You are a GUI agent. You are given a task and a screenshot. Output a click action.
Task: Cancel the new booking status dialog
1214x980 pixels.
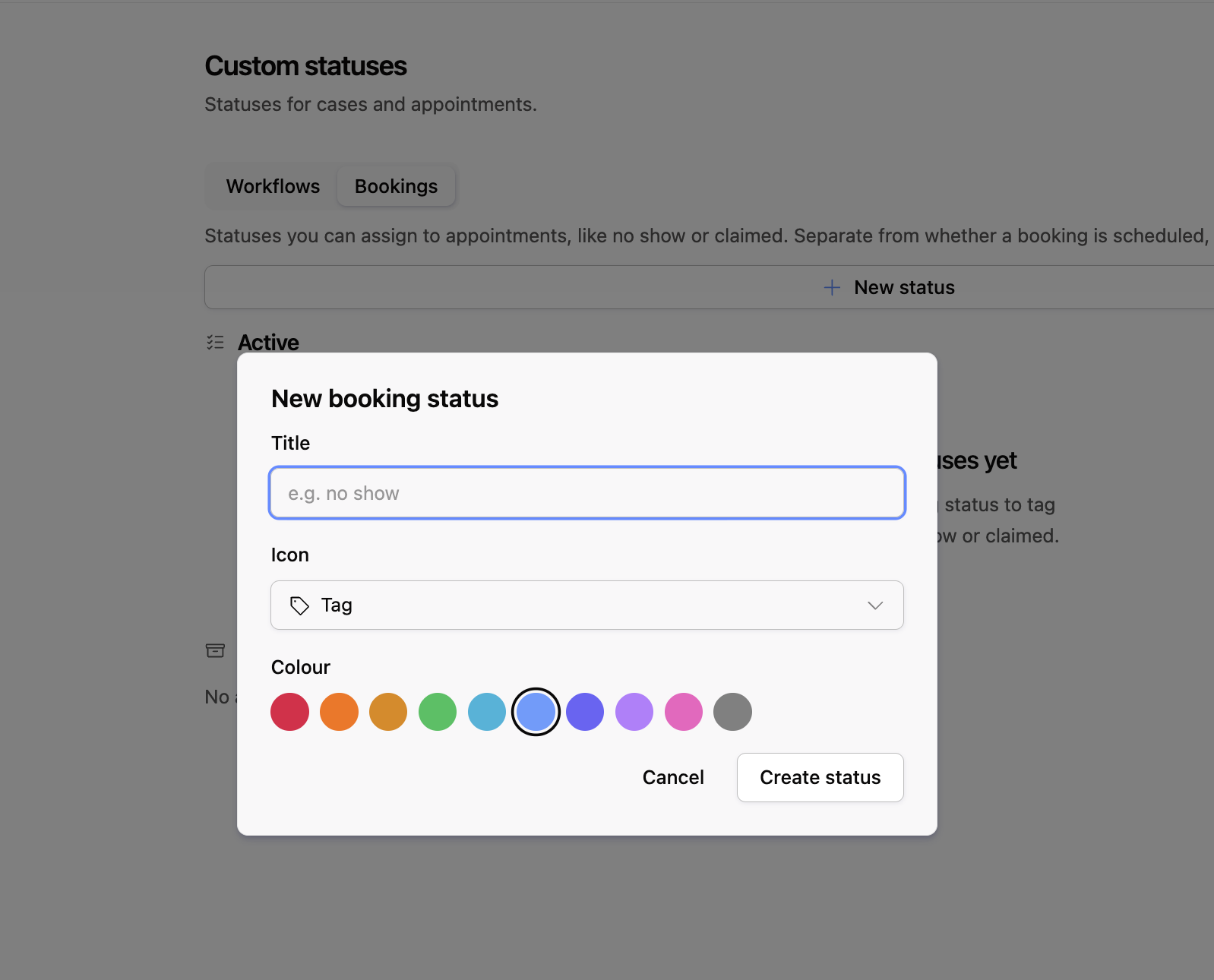pos(673,777)
